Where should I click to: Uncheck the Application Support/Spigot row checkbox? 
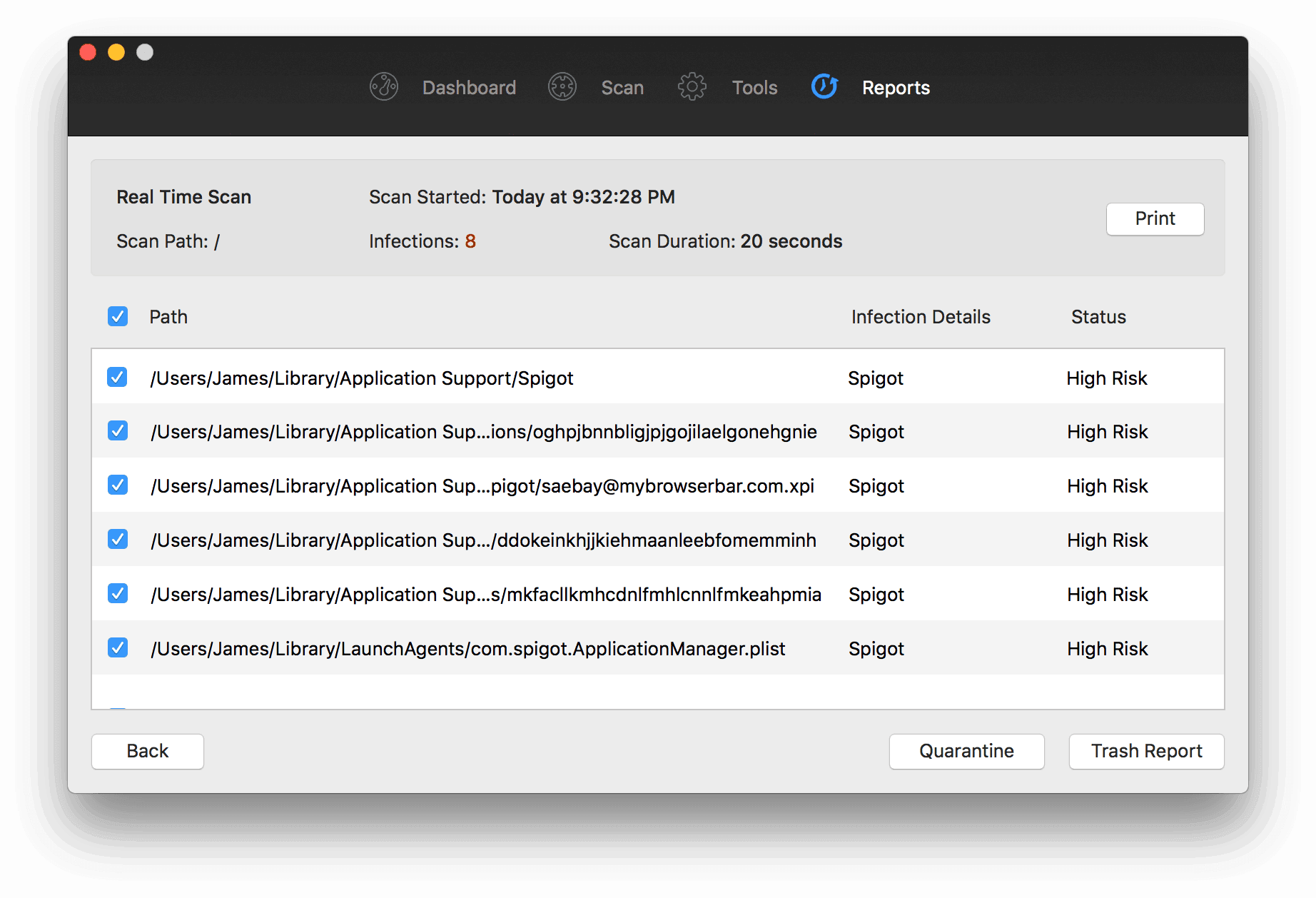(x=118, y=377)
